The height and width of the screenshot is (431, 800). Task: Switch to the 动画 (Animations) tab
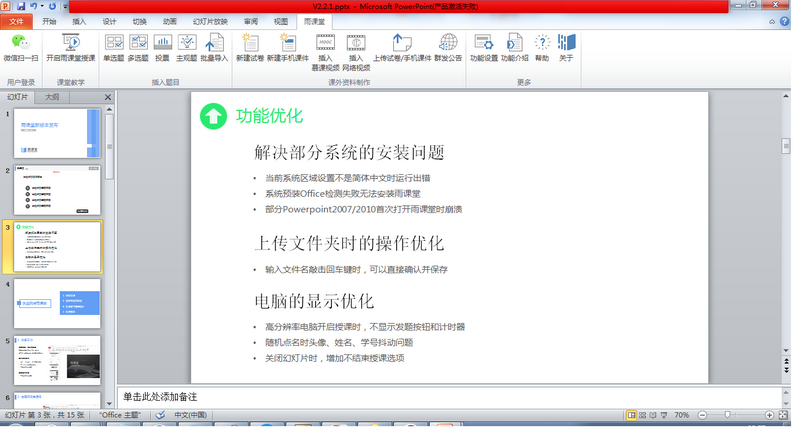[169, 21]
